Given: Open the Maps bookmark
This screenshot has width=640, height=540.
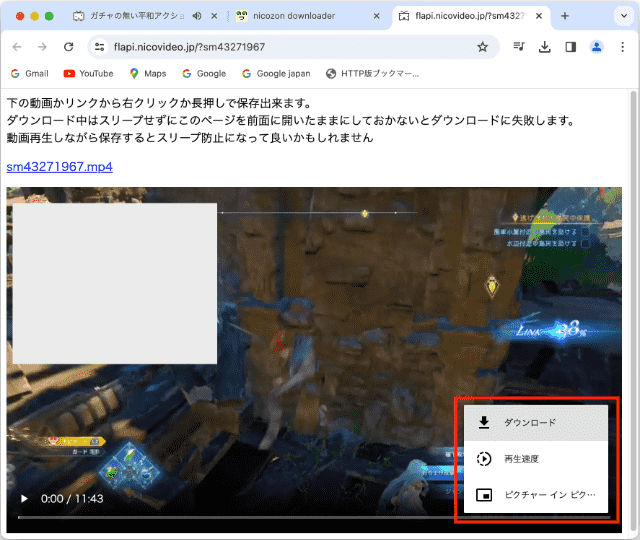Looking at the screenshot, I should coord(148,73).
